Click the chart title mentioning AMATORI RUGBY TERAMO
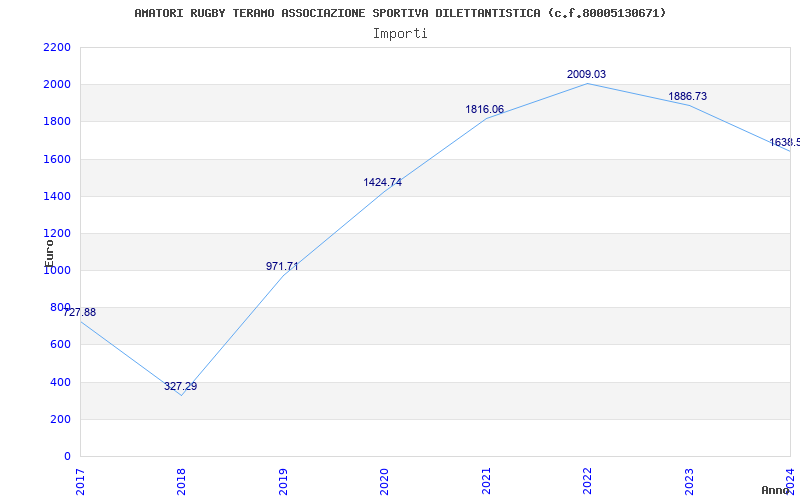Screen dimensions: 800x500 400,13
